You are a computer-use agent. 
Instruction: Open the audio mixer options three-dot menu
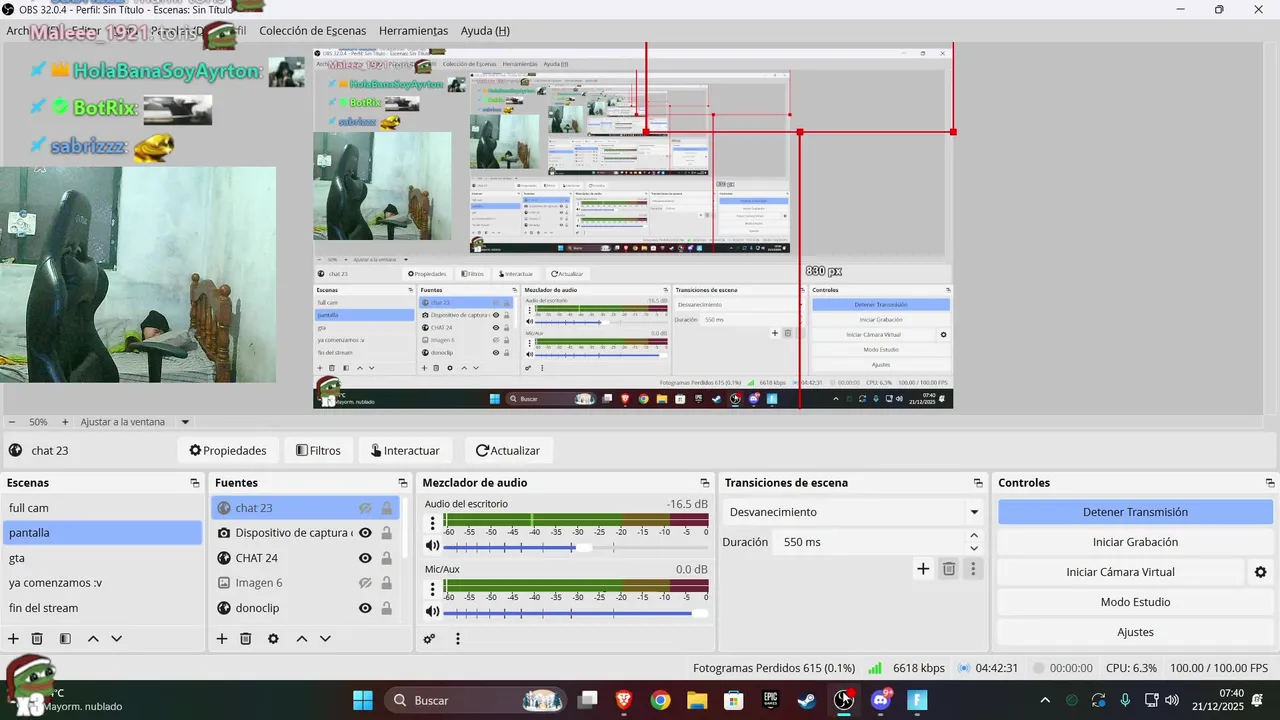click(458, 639)
